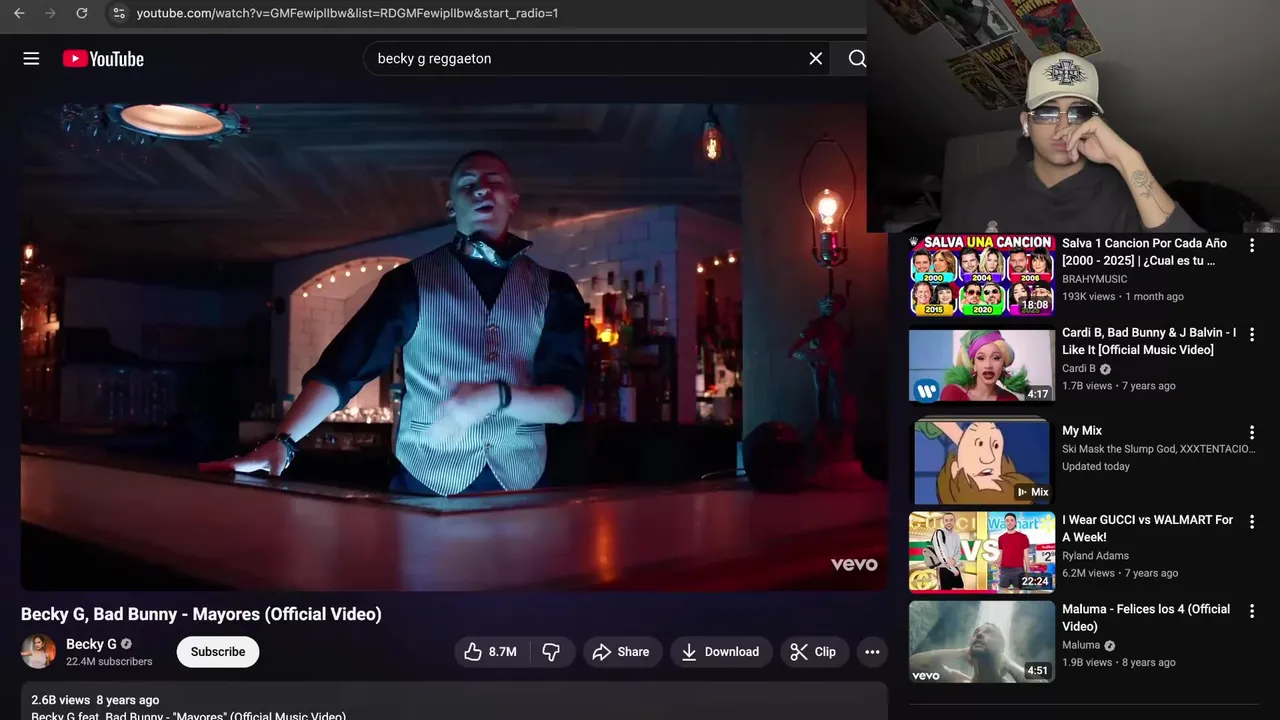
Task: Share the Mayores video
Action: click(621, 652)
